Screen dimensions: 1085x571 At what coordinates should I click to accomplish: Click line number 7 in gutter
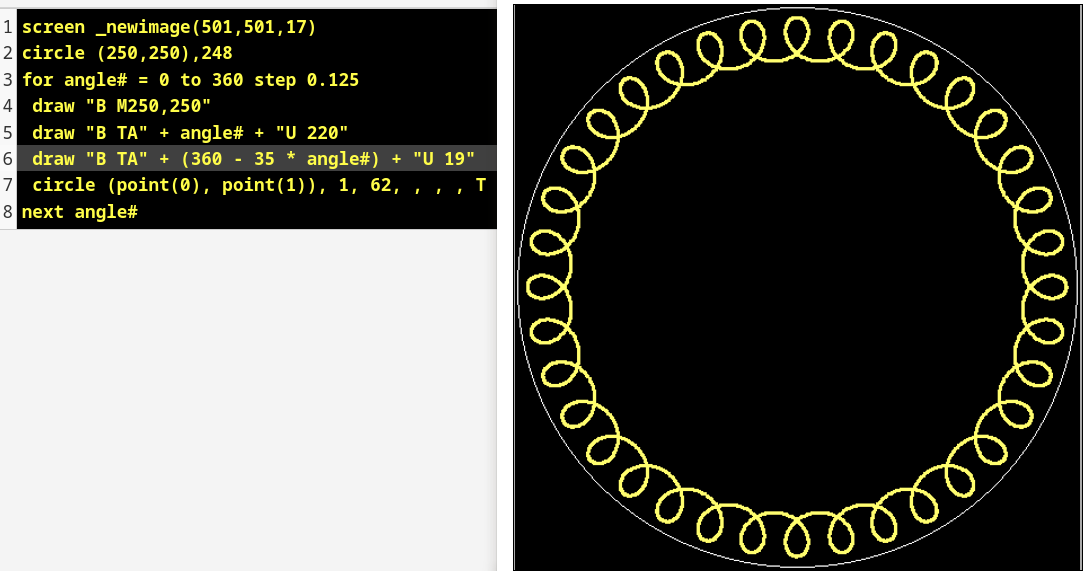pos(8,185)
